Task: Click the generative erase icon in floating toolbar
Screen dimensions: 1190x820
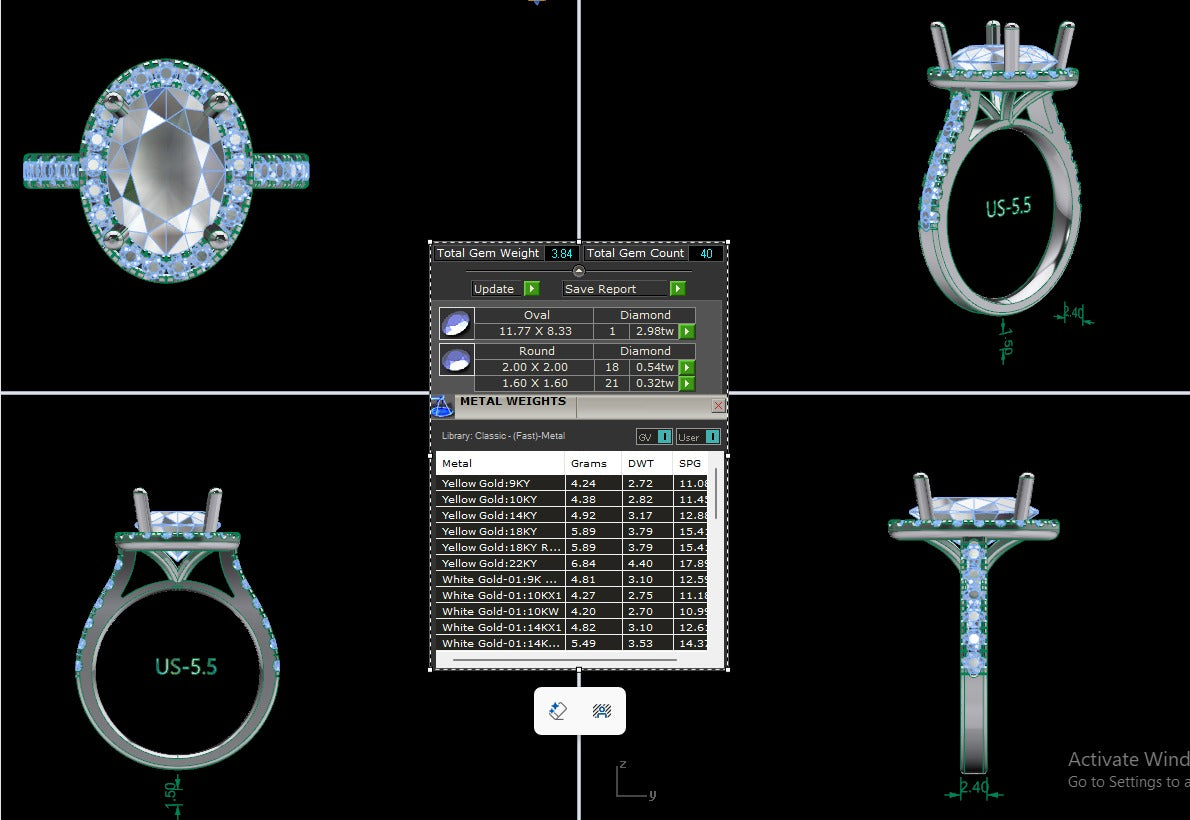Action: tap(558, 711)
